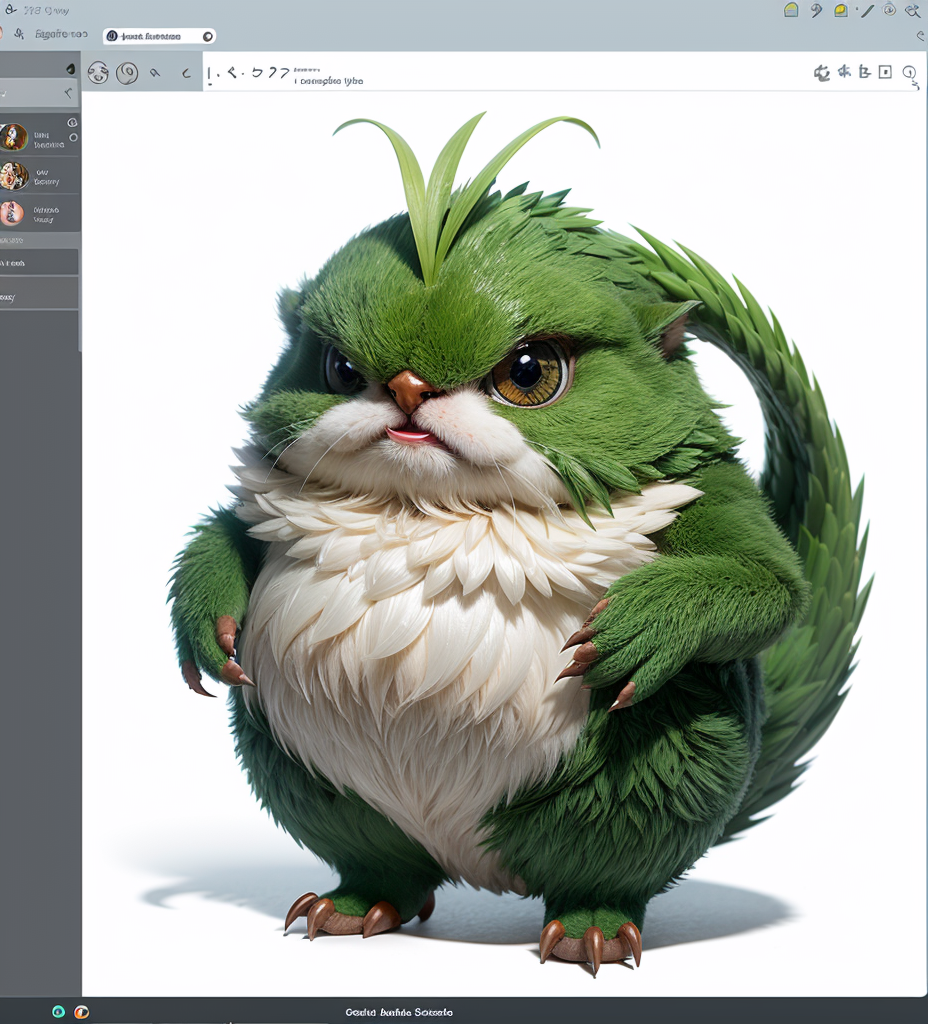Select the third sidebar entry with the pink avatar
This screenshot has height=1024, width=928.
click(x=39, y=214)
